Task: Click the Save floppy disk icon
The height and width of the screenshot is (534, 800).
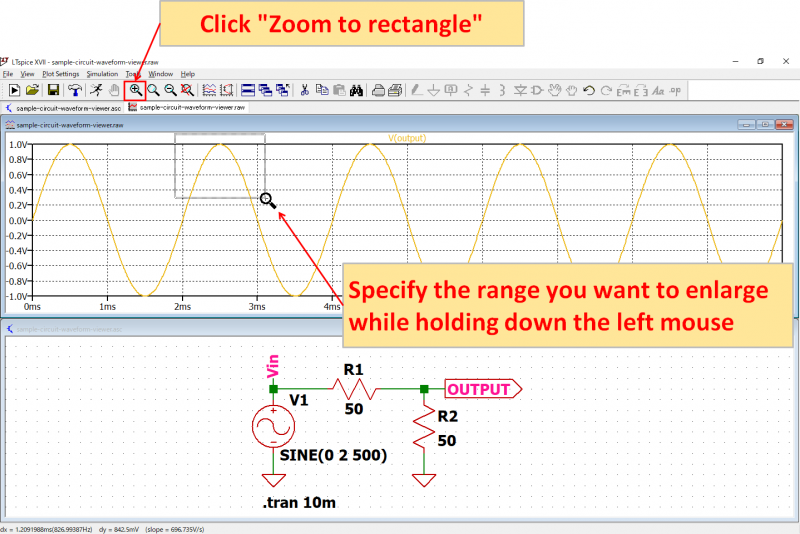Action: point(53,90)
